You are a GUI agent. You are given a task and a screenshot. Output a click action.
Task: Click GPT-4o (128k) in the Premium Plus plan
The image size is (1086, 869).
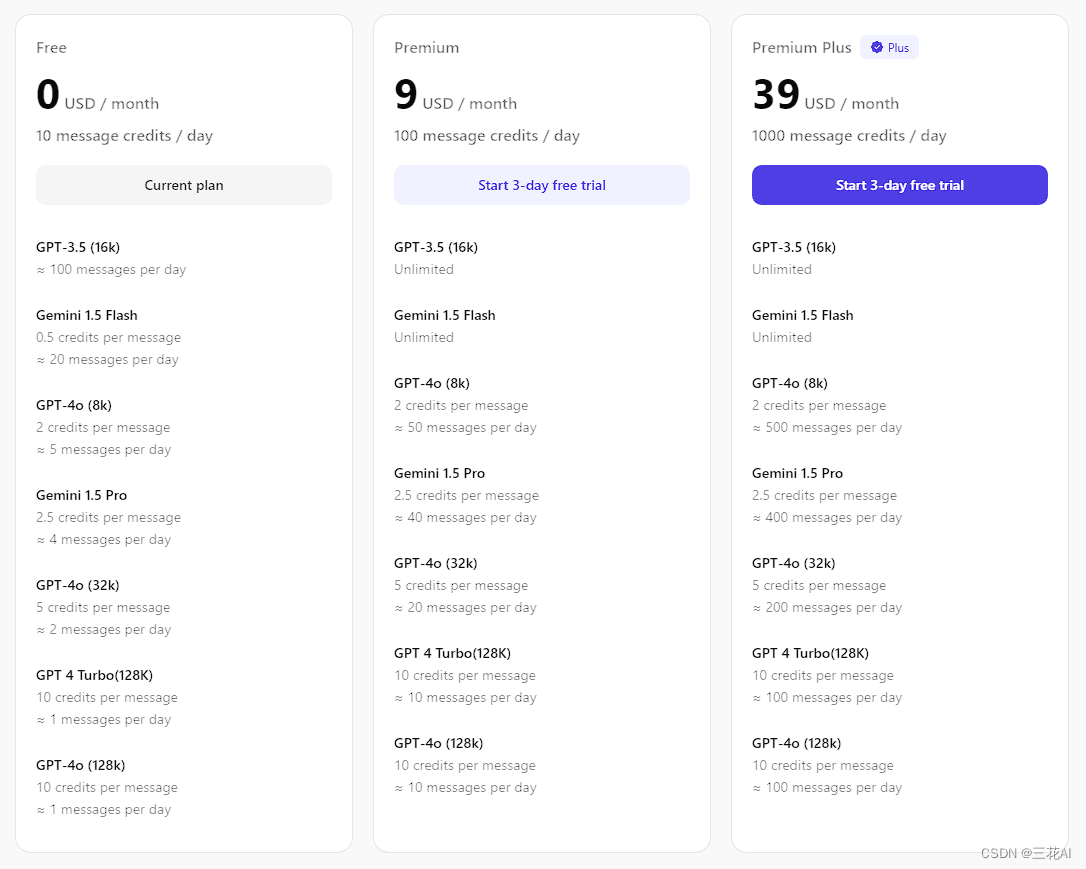[x=797, y=743]
